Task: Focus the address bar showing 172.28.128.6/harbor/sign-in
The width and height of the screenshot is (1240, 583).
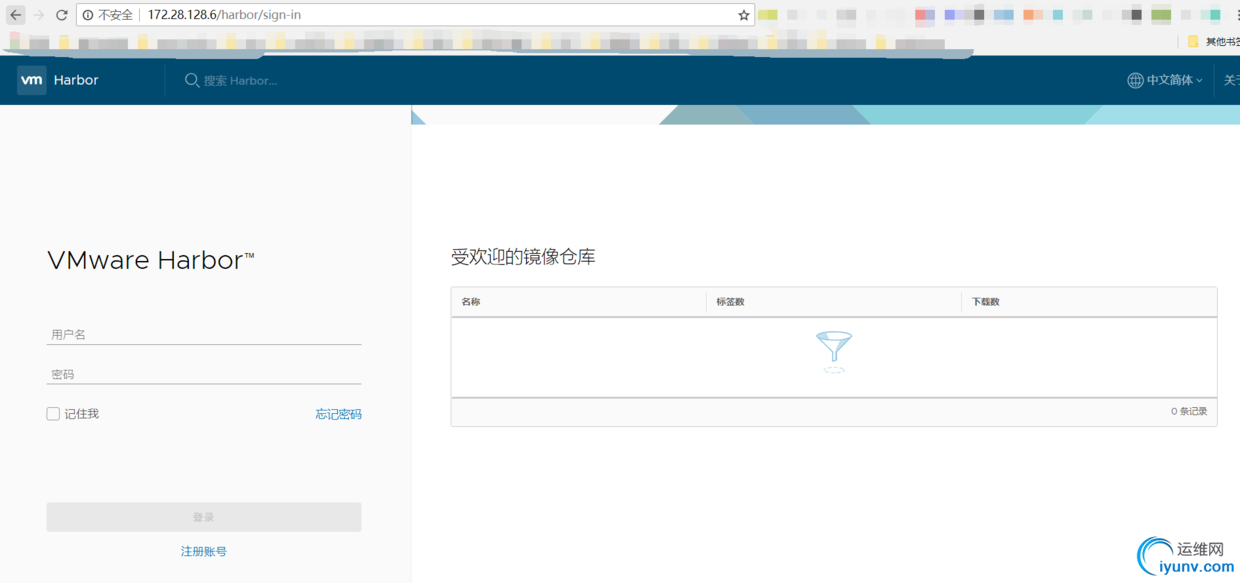Action: coord(415,15)
